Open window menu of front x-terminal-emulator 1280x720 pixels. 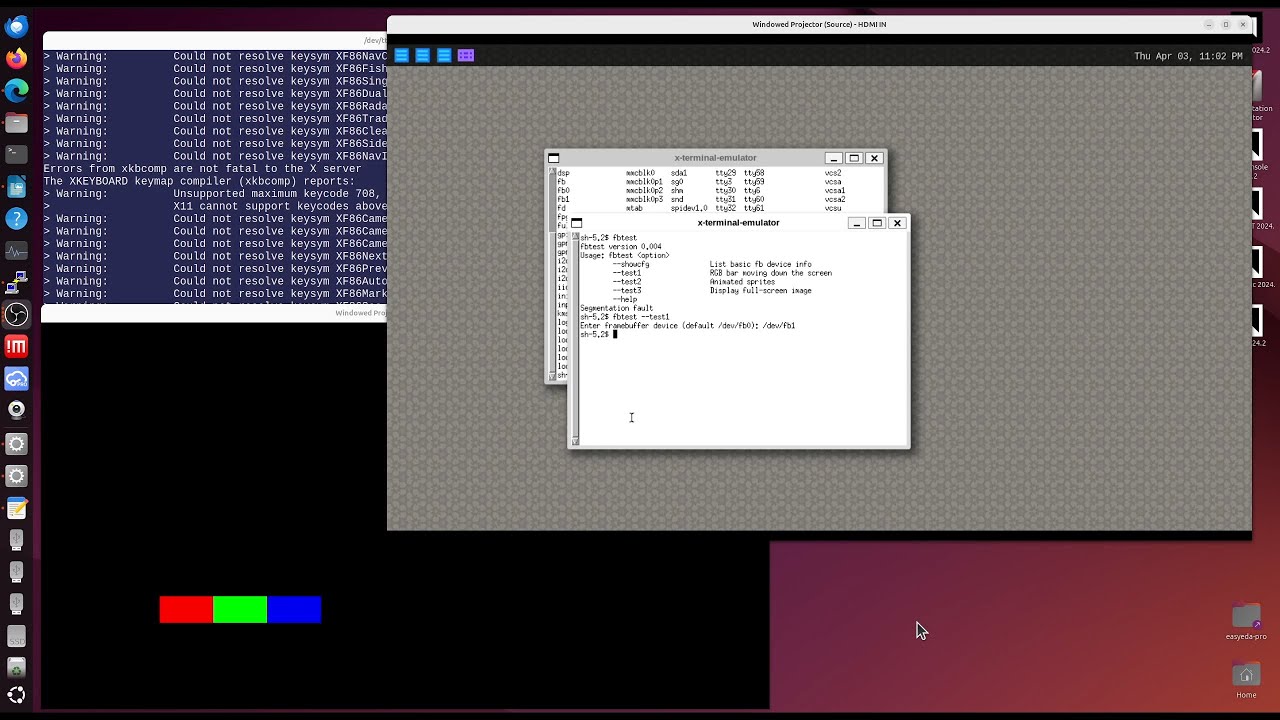point(576,223)
